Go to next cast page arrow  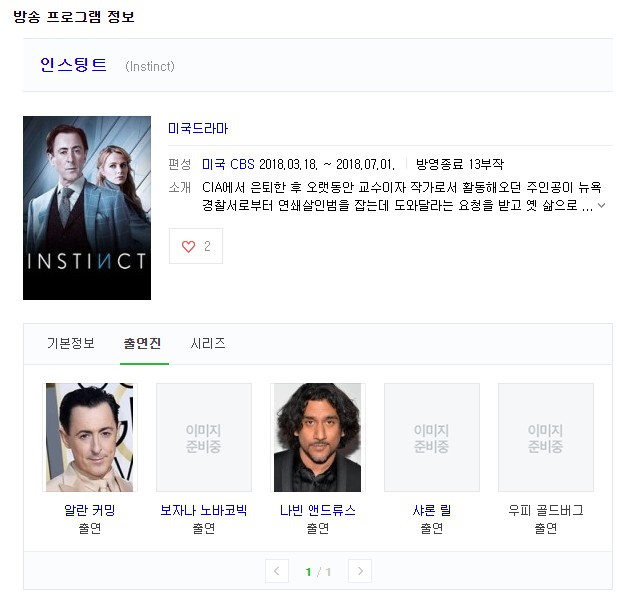point(360,571)
